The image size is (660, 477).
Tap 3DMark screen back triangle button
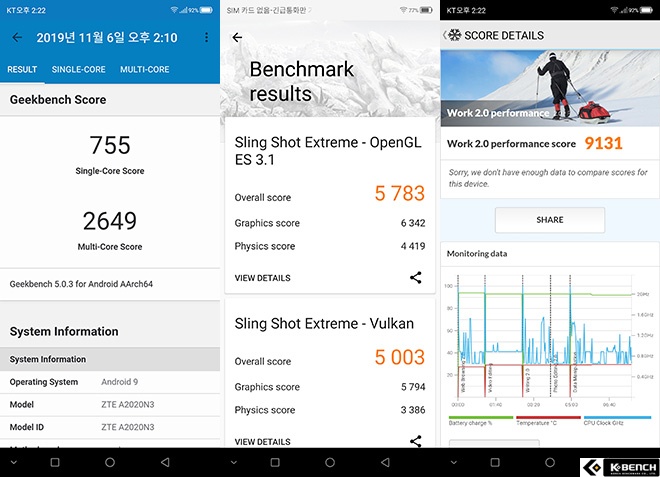[385, 462]
